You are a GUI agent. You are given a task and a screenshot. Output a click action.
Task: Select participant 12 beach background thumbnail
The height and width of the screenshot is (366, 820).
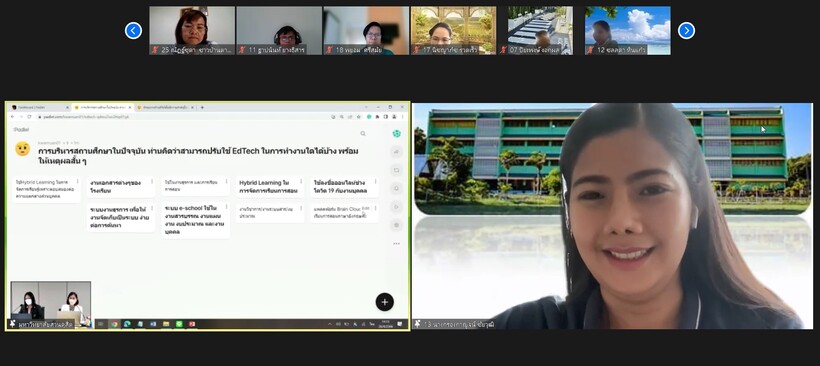pos(628,30)
